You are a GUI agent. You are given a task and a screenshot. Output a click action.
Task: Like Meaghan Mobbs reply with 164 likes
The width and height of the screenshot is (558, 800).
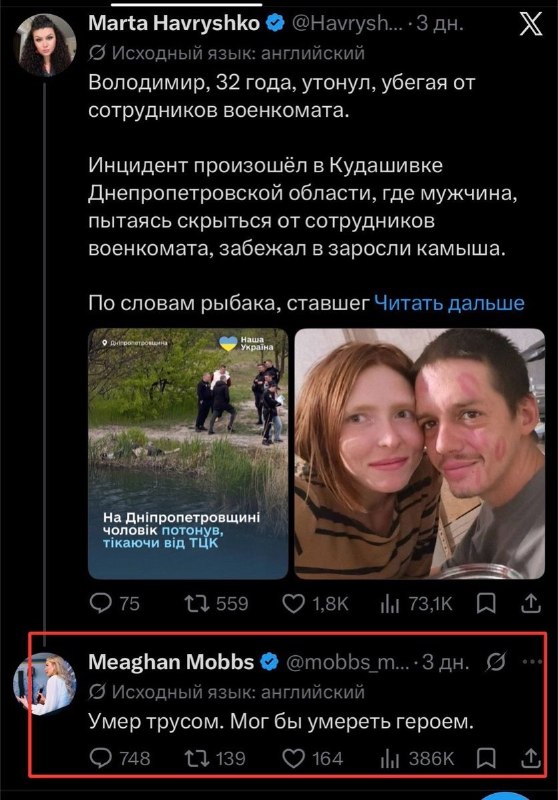313,758
